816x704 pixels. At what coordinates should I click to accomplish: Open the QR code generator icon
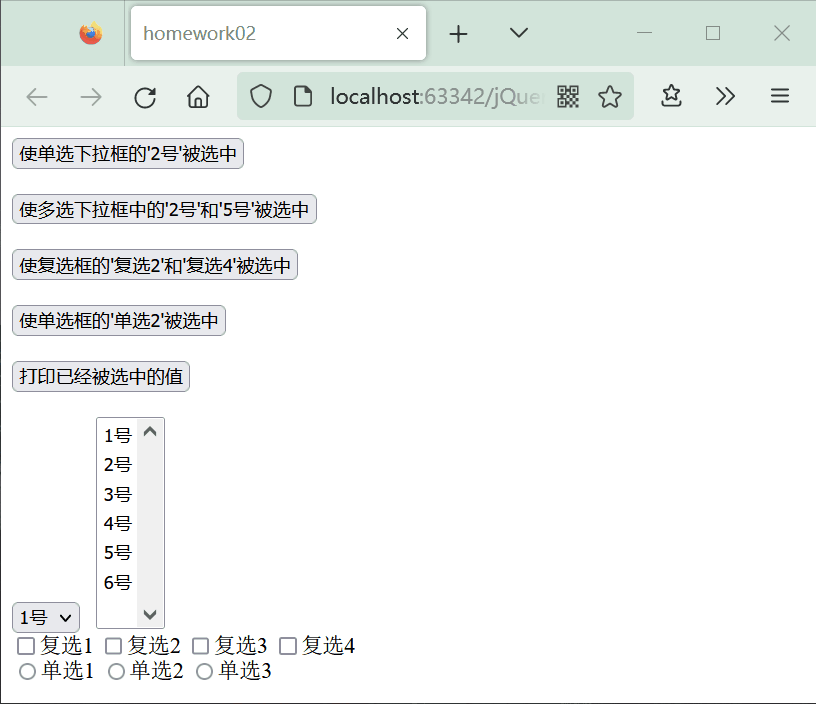click(x=568, y=96)
